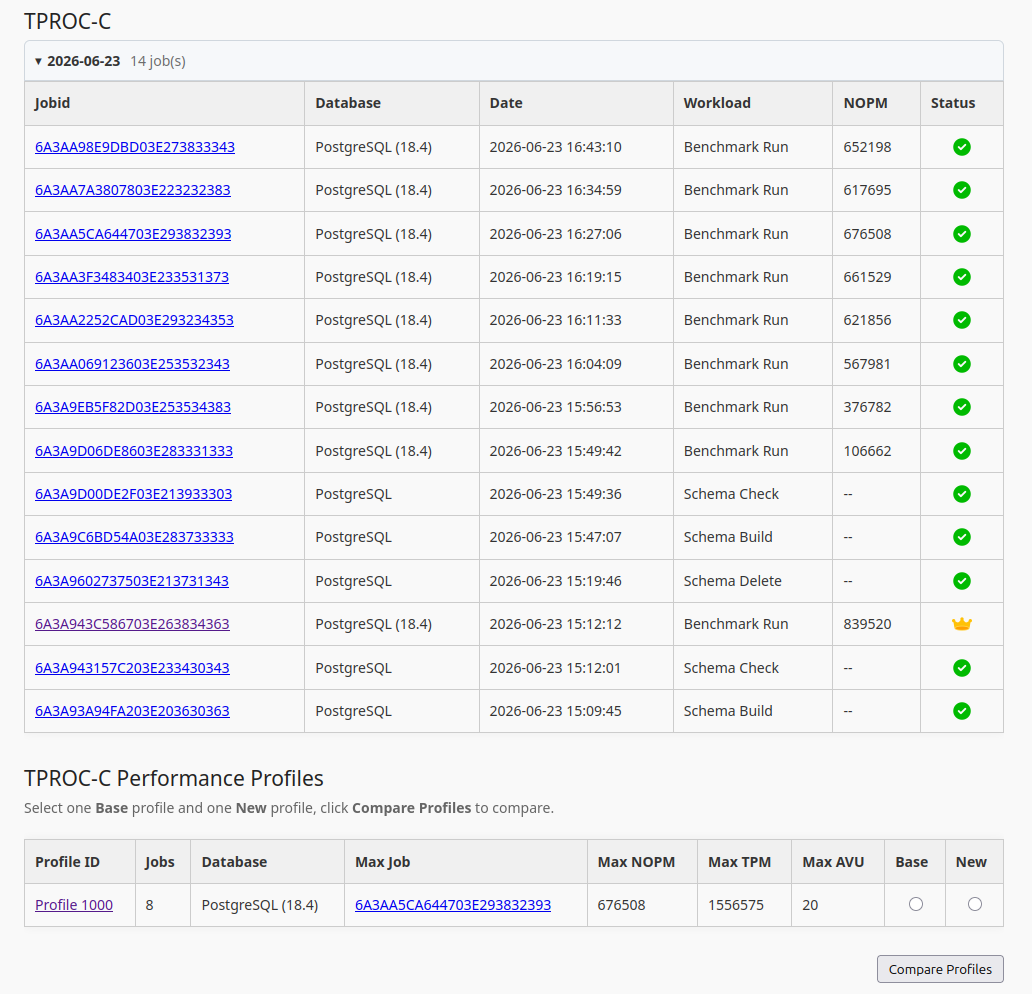Screen dimensions: 1032x994
Task: Click crown icon for NOPM 839520 job
Action: coord(962,624)
